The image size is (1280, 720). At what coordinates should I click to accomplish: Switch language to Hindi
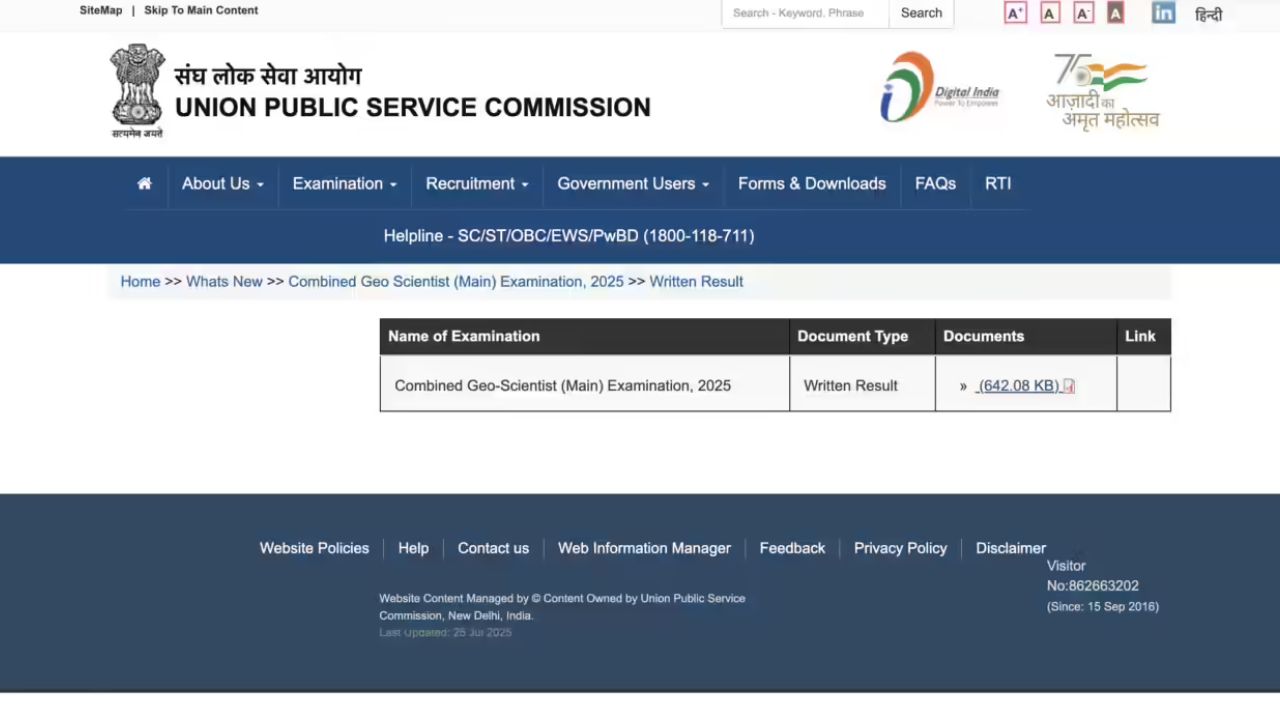1209,14
